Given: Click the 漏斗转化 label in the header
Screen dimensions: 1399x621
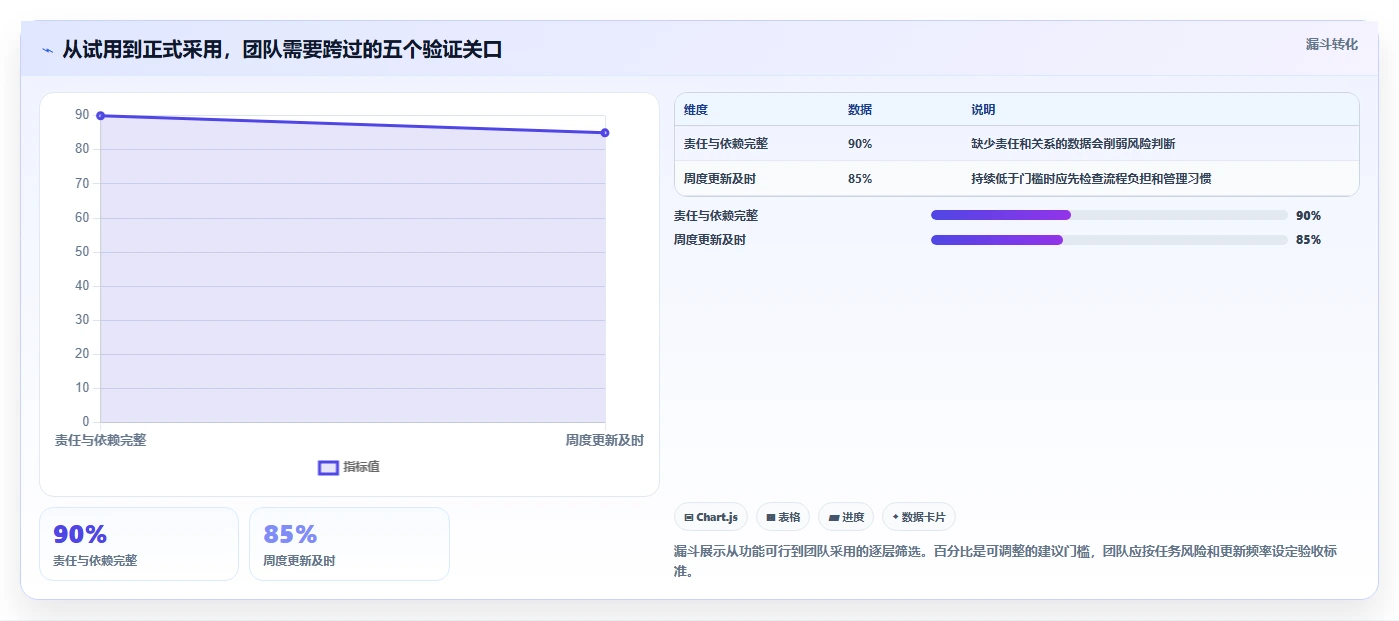Looking at the screenshot, I should pyautogui.click(x=1331, y=44).
